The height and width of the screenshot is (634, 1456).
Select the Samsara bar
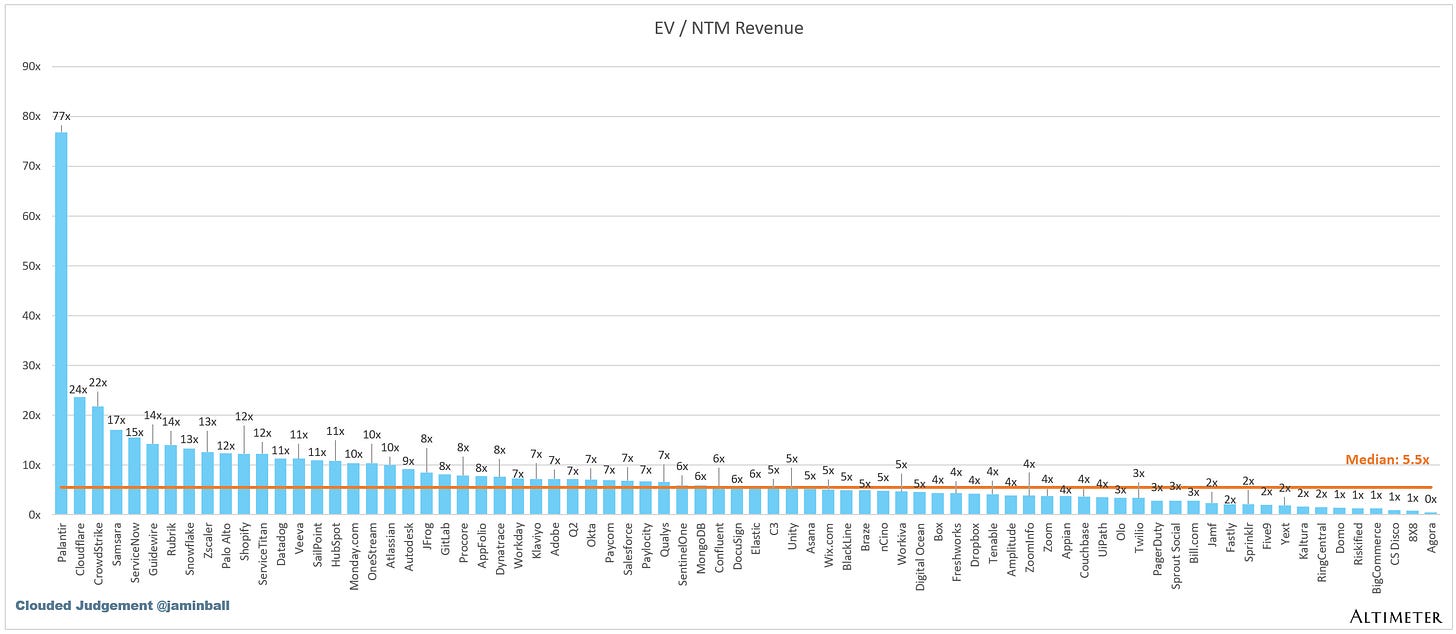tap(116, 472)
